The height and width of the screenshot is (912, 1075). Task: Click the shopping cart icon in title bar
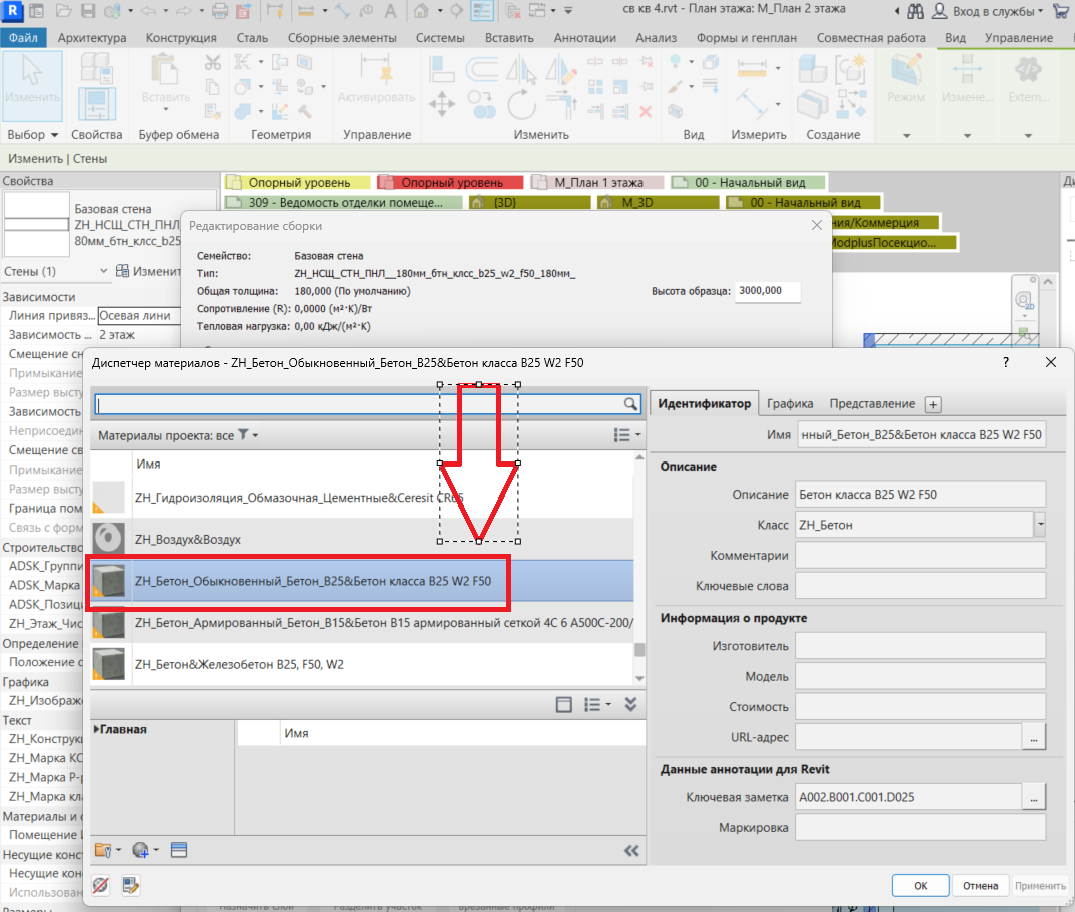click(x=1061, y=11)
